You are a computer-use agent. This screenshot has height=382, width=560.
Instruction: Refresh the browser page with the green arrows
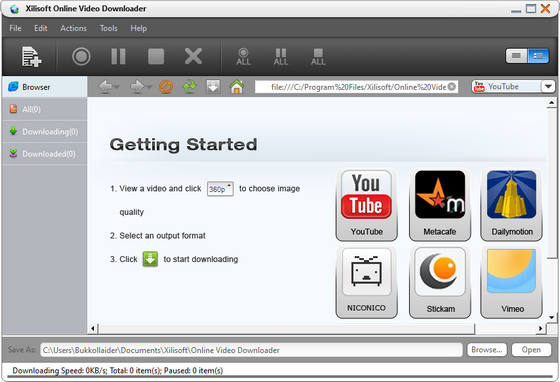190,87
